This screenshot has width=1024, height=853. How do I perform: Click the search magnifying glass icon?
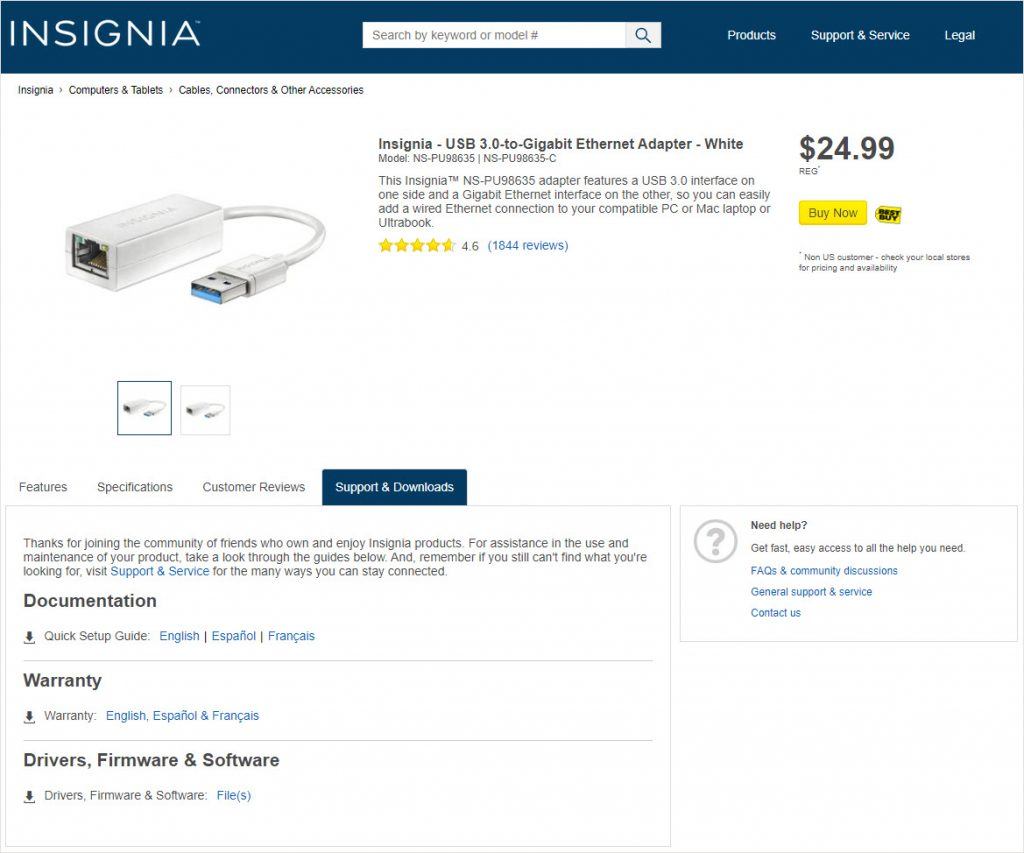[x=642, y=34]
